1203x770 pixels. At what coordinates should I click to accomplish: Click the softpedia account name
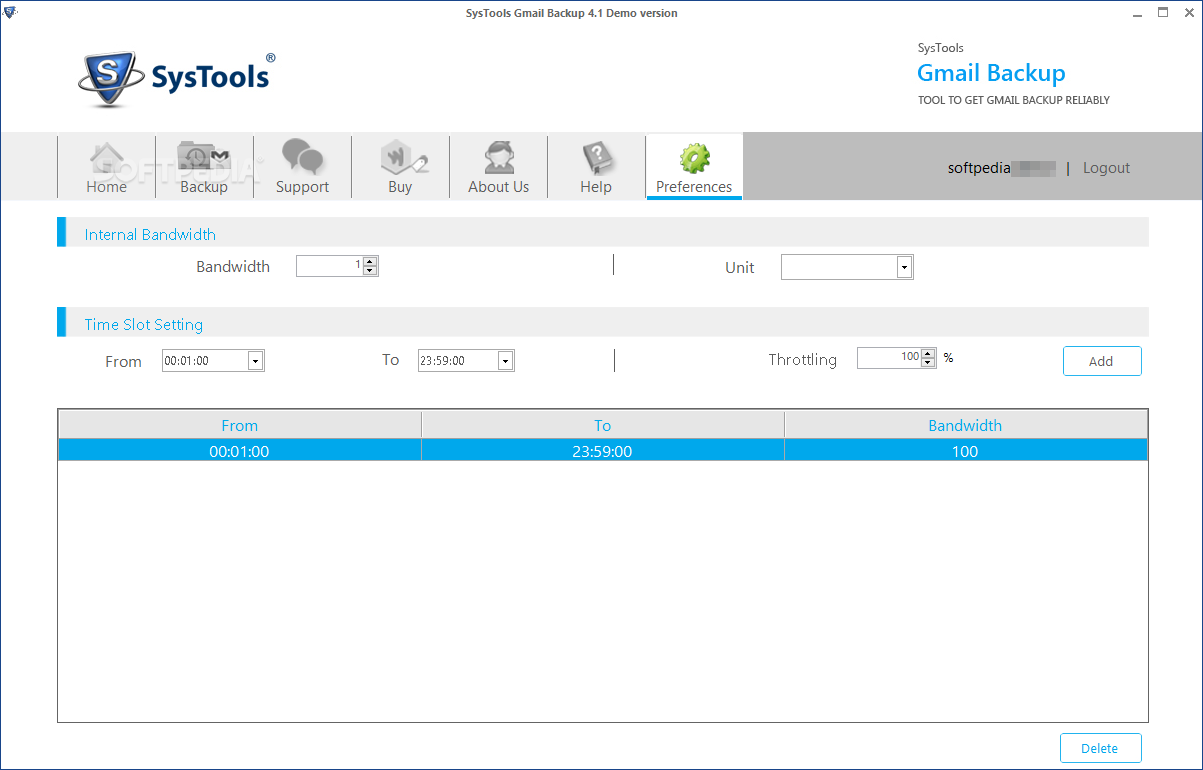[1001, 168]
